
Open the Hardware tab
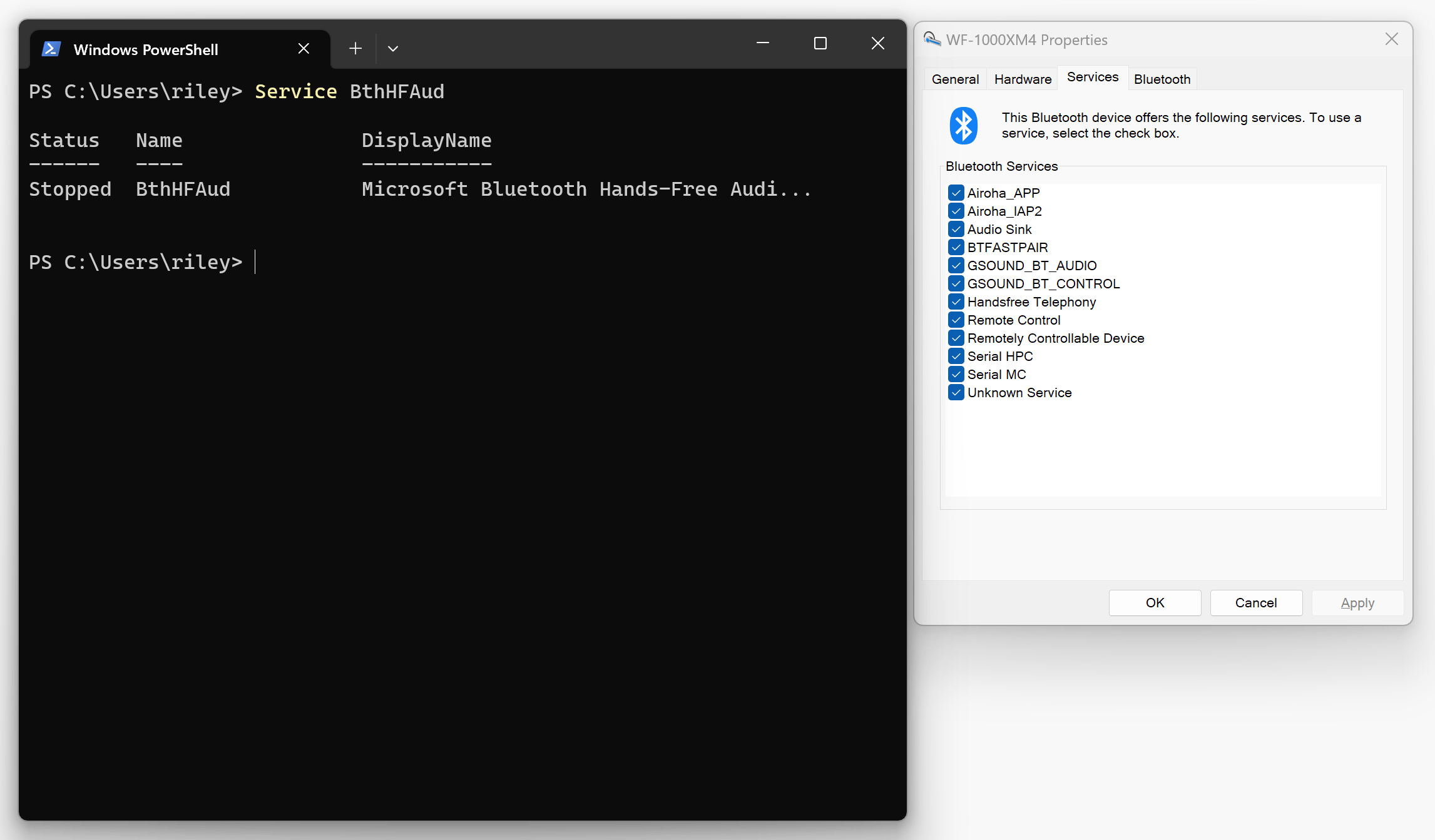point(1023,79)
